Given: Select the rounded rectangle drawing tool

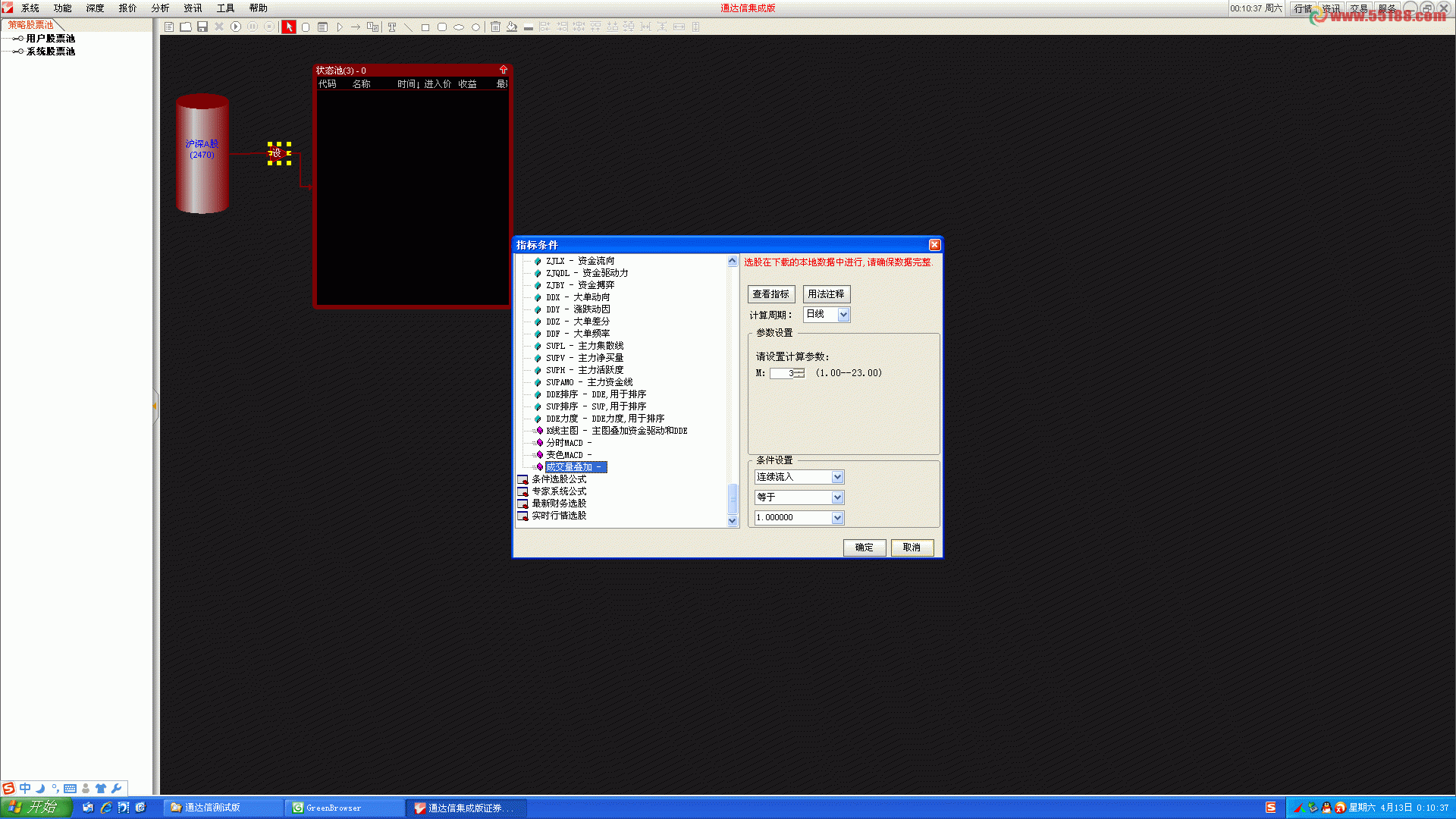Looking at the screenshot, I should click(442, 27).
